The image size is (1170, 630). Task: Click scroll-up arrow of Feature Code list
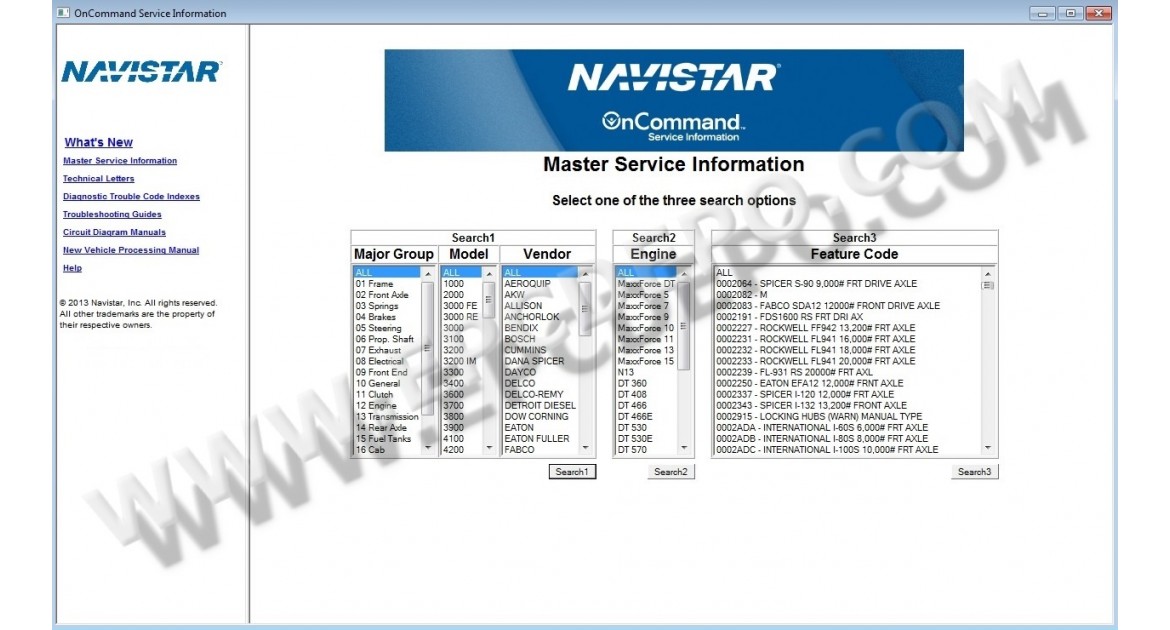pos(988,274)
